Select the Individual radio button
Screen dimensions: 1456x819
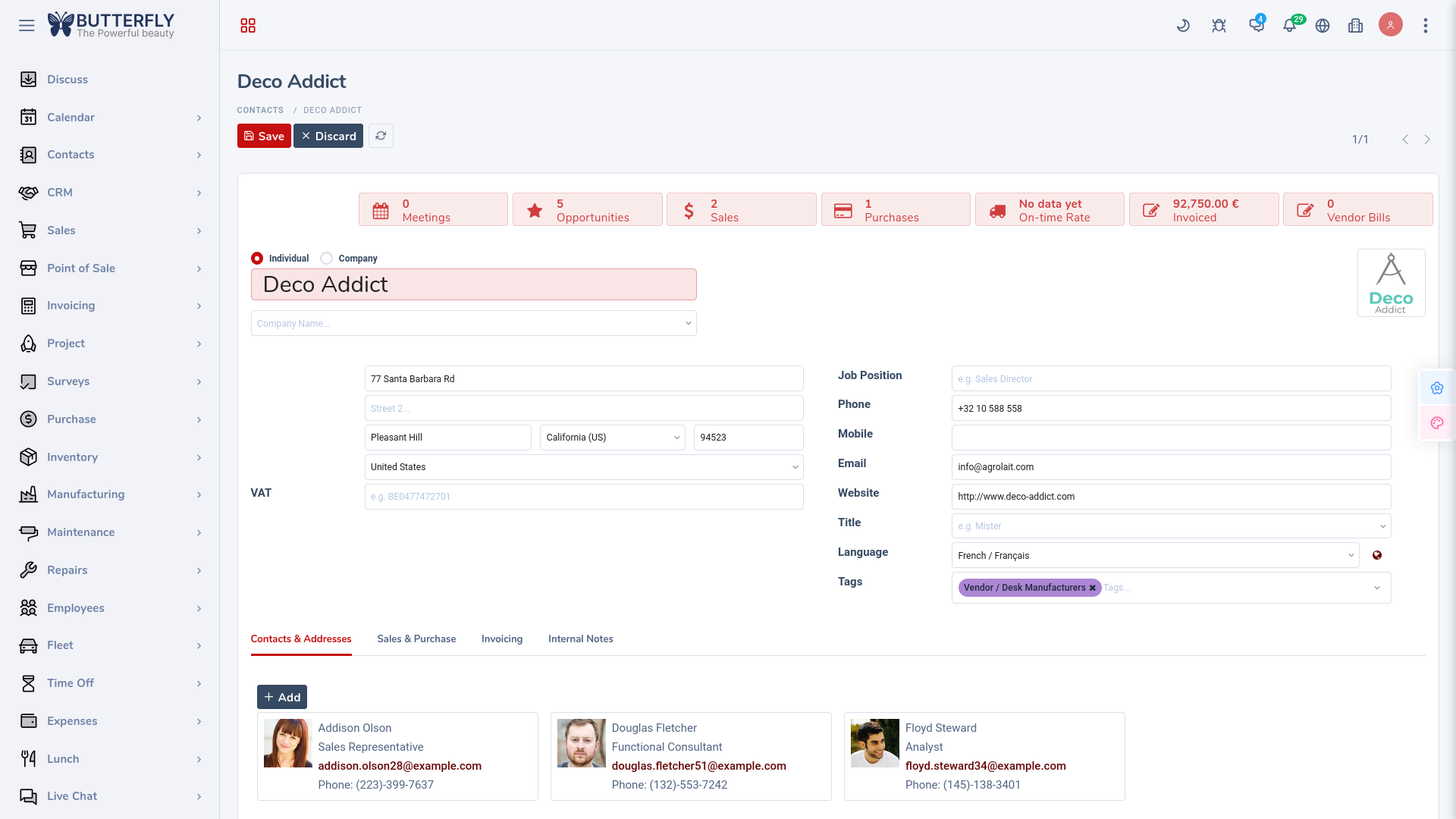pyautogui.click(x=257, y=259)
